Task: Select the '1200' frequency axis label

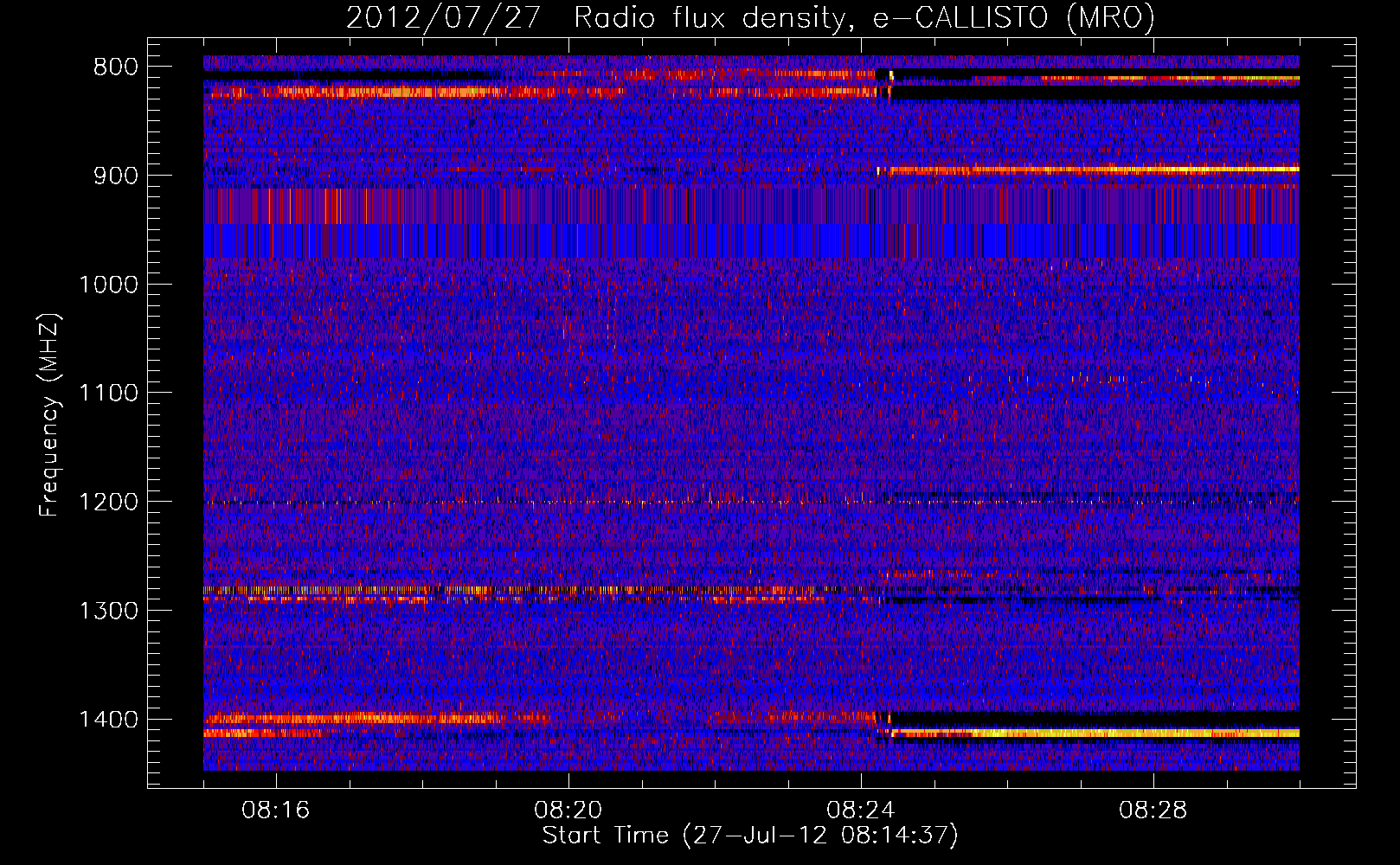Action: (109, 503)
